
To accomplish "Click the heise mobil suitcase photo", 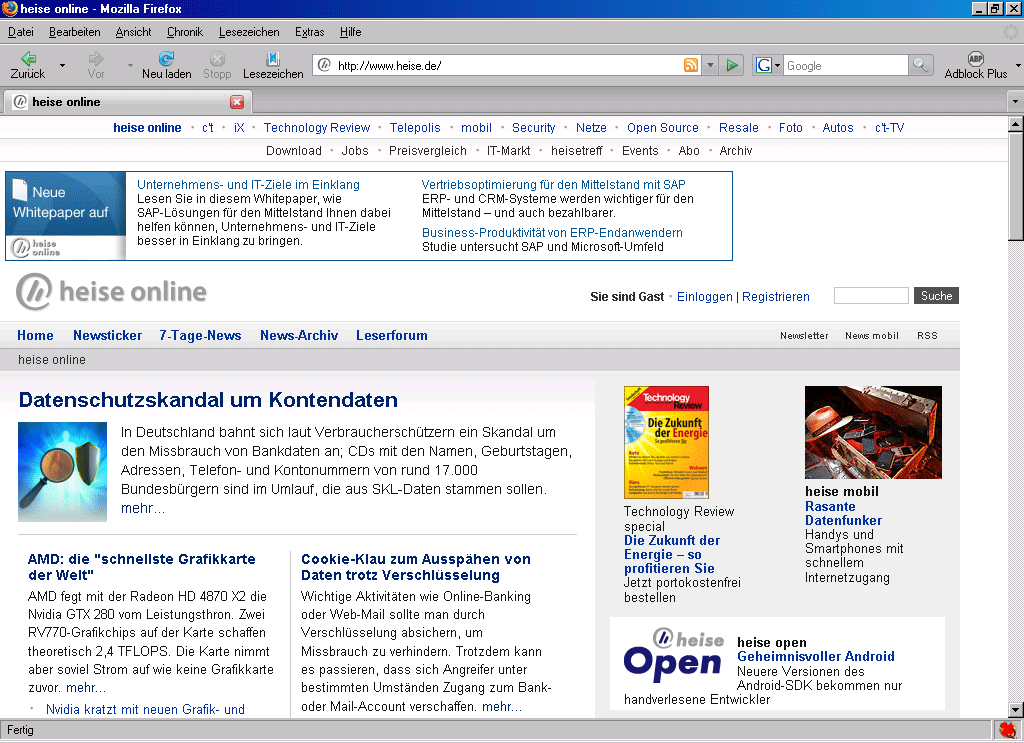I will pos(873,432).
